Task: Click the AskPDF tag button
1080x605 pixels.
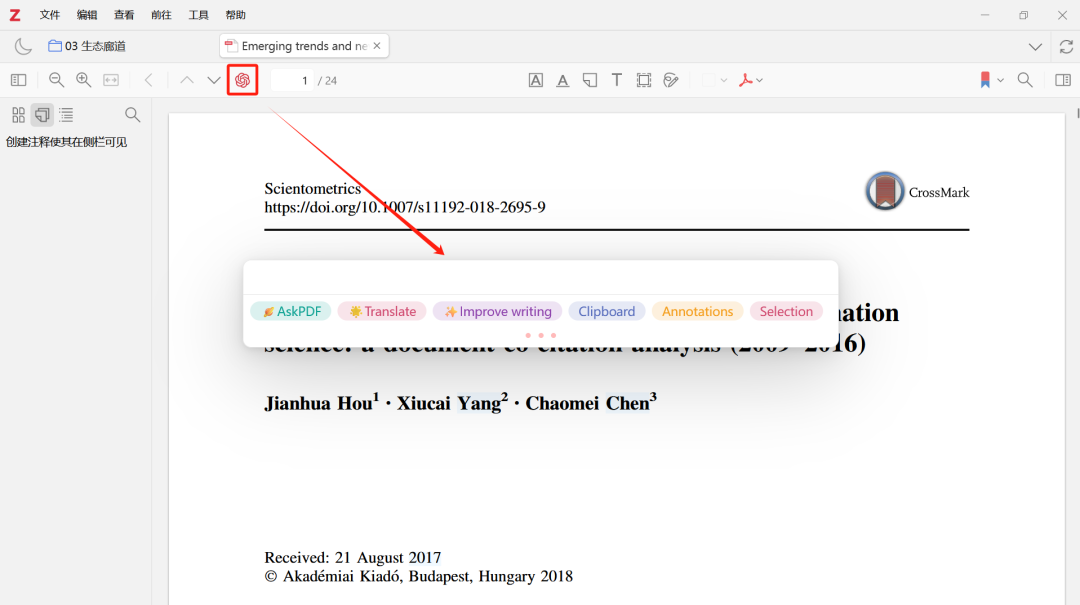Action: click(x=291, y=311)
